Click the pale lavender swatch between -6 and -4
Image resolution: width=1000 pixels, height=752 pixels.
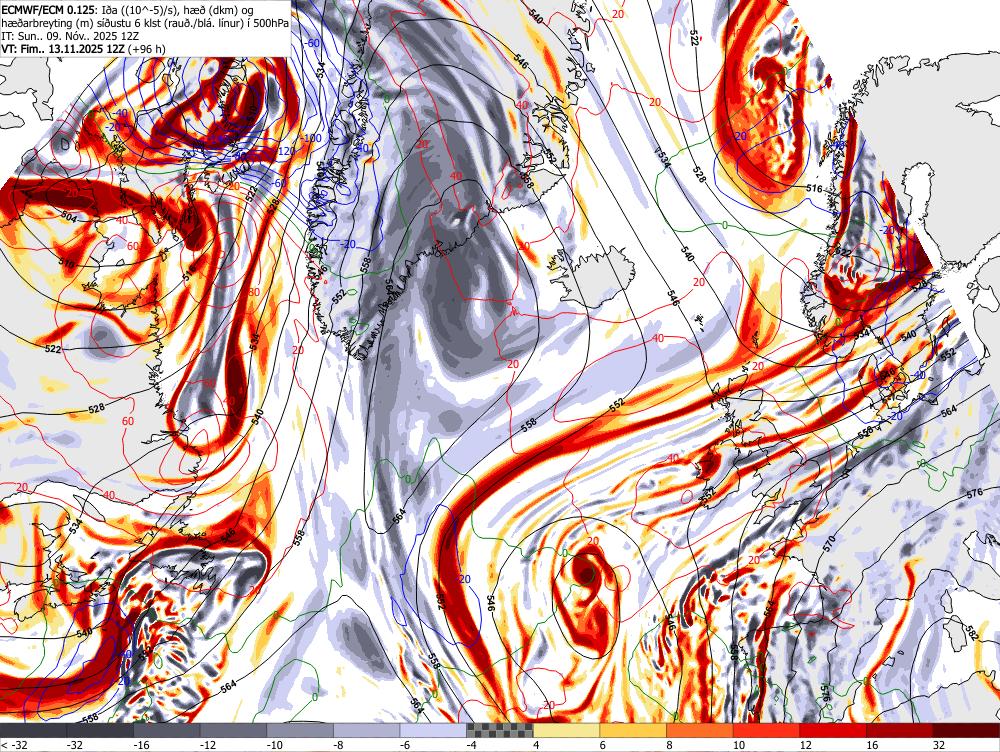[x=434, y=730]
